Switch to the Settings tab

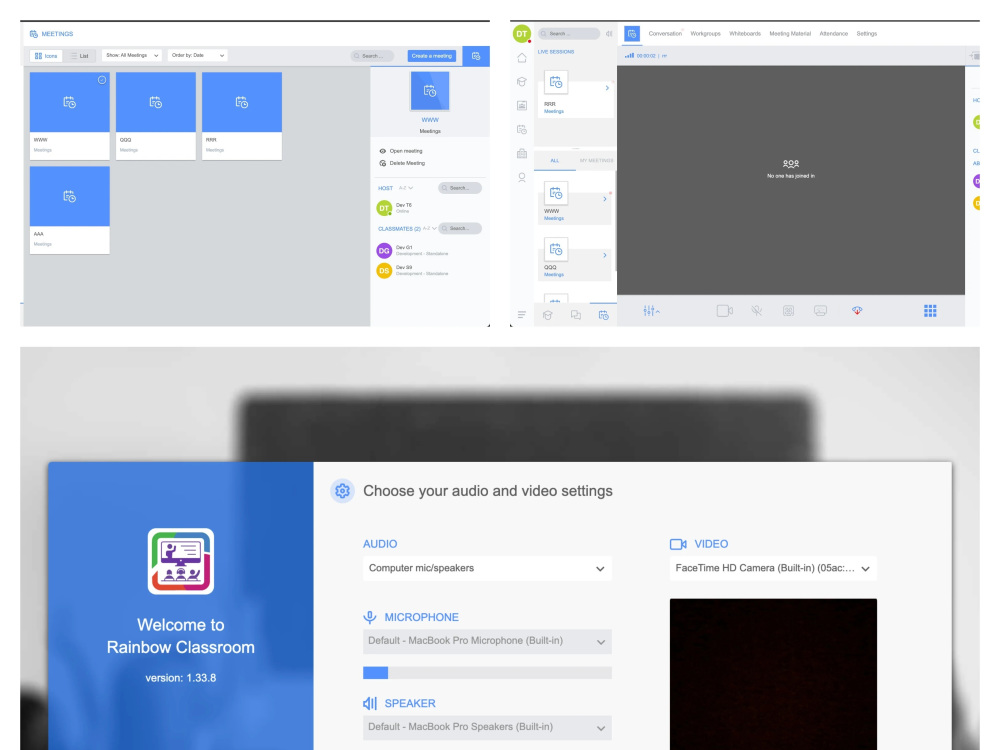tap(867, 34)
